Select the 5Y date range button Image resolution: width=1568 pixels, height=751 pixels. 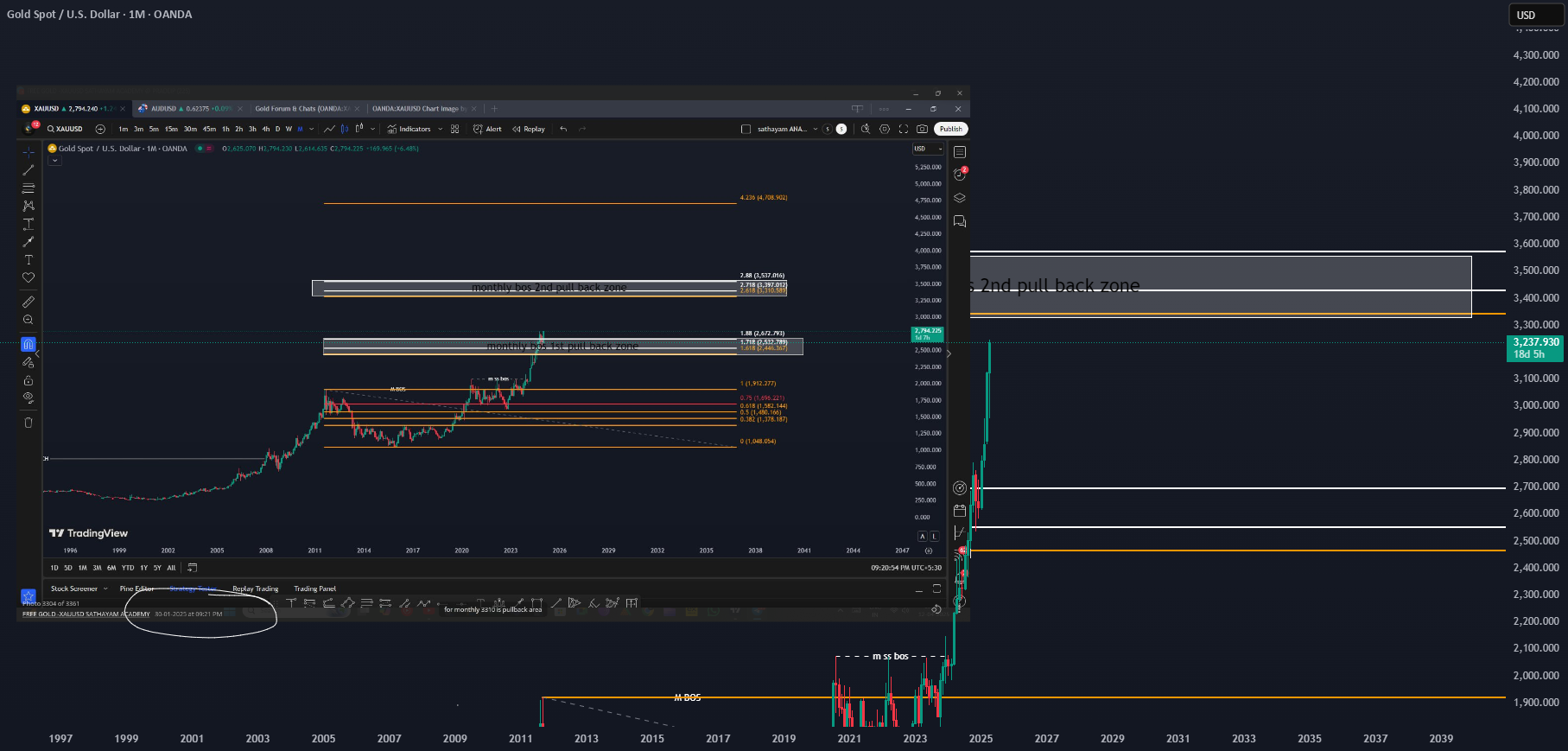click(x=157, y=568)
